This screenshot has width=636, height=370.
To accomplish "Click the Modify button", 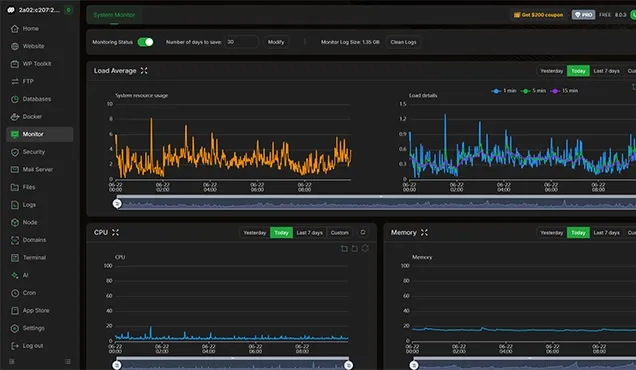I will click(x=276, y=42).
